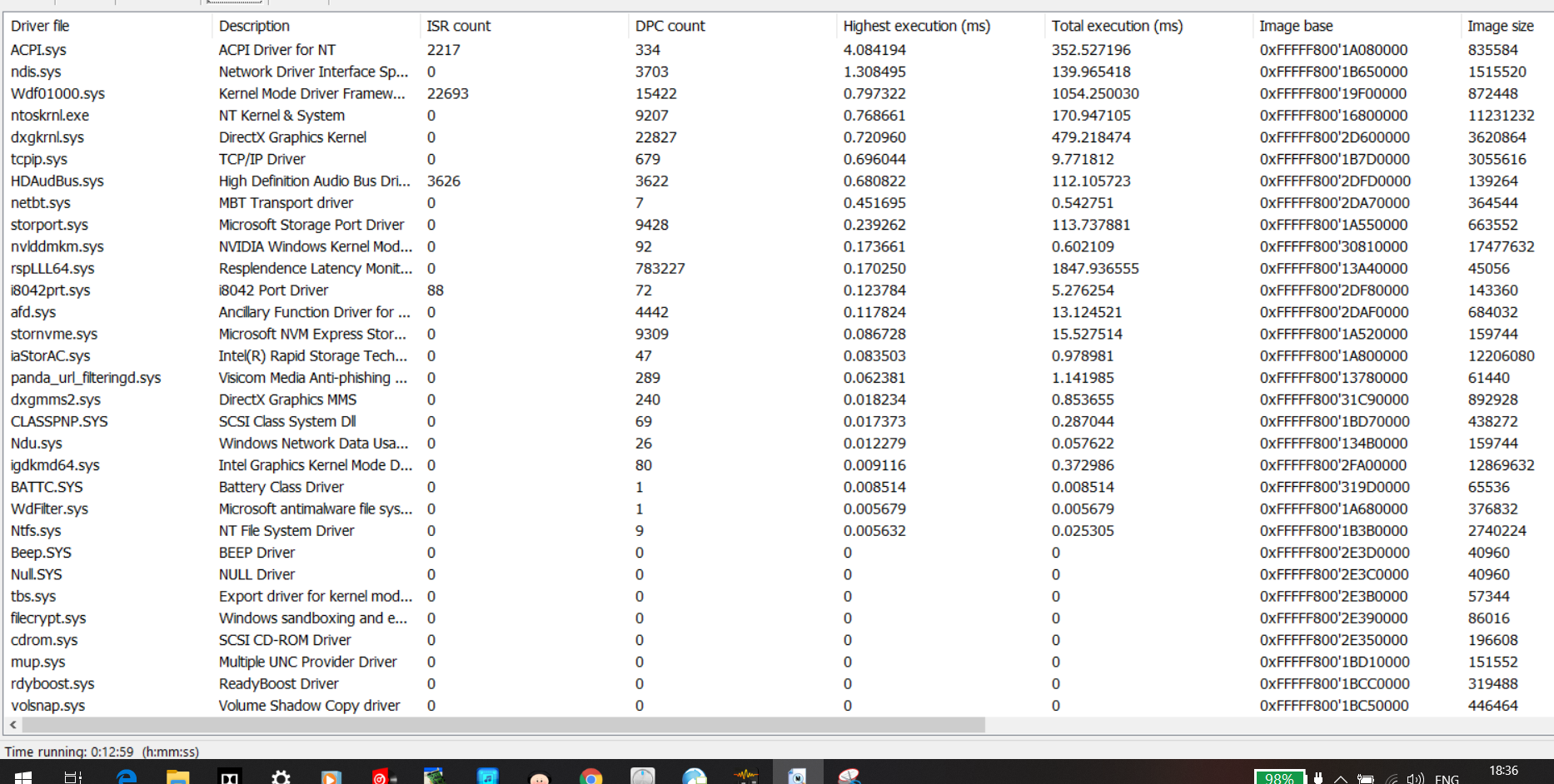Select the mup.sys row
Viewport: 1554px width, 784px height.
pos(779,662)
